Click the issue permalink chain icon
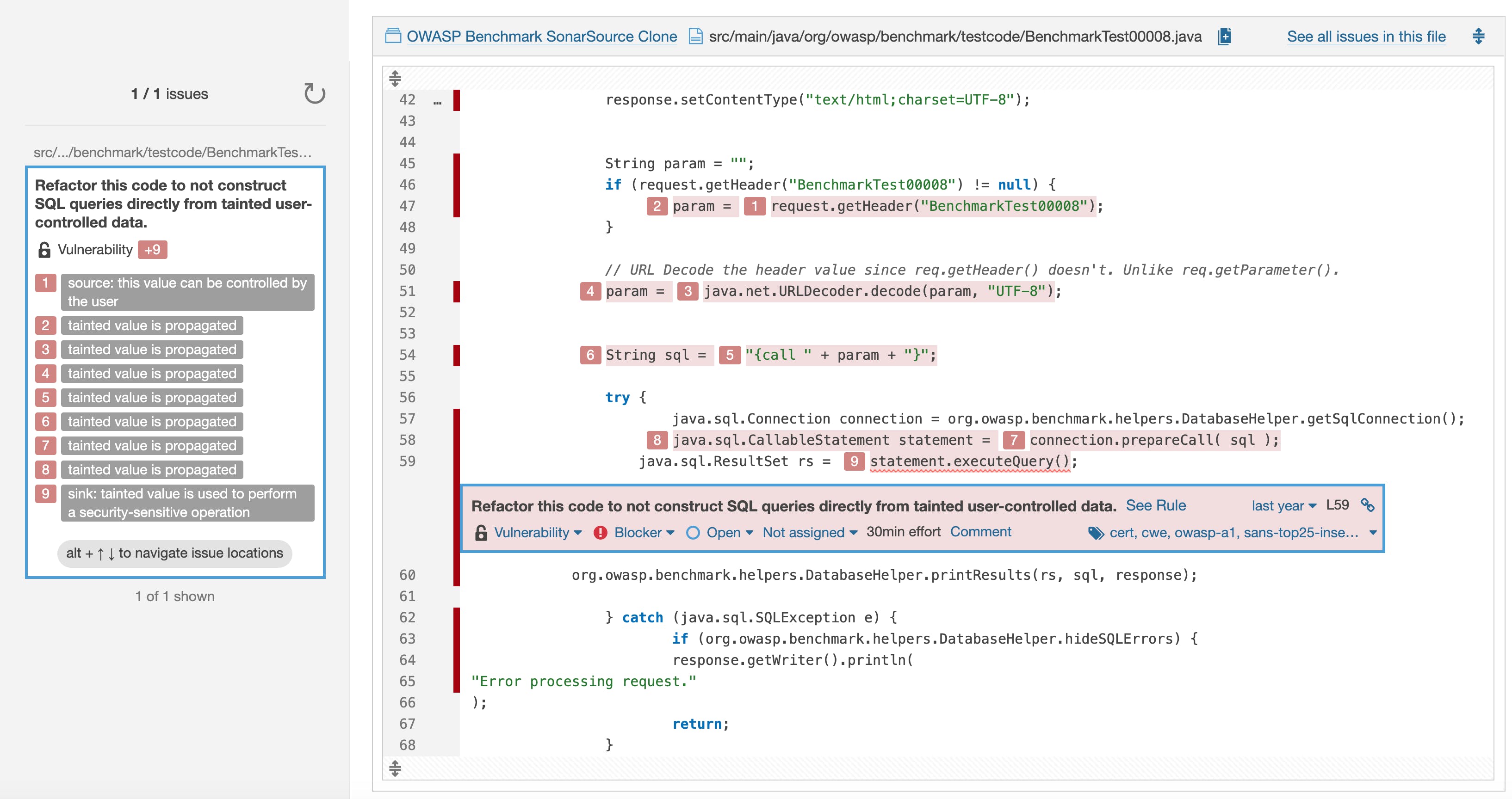 [x=1368, y=505]
